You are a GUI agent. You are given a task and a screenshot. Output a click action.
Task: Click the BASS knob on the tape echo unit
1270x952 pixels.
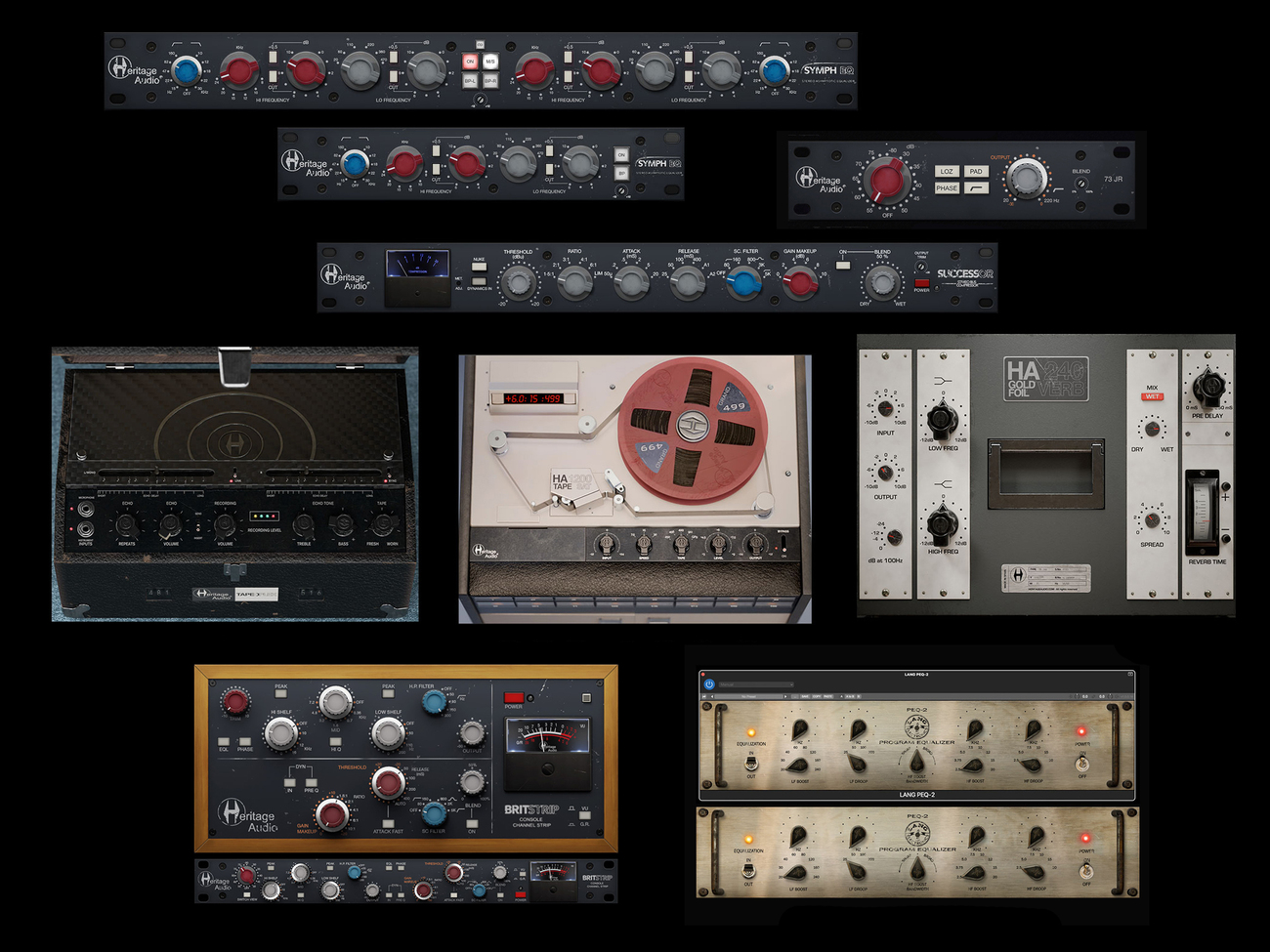tap(342, 525)
